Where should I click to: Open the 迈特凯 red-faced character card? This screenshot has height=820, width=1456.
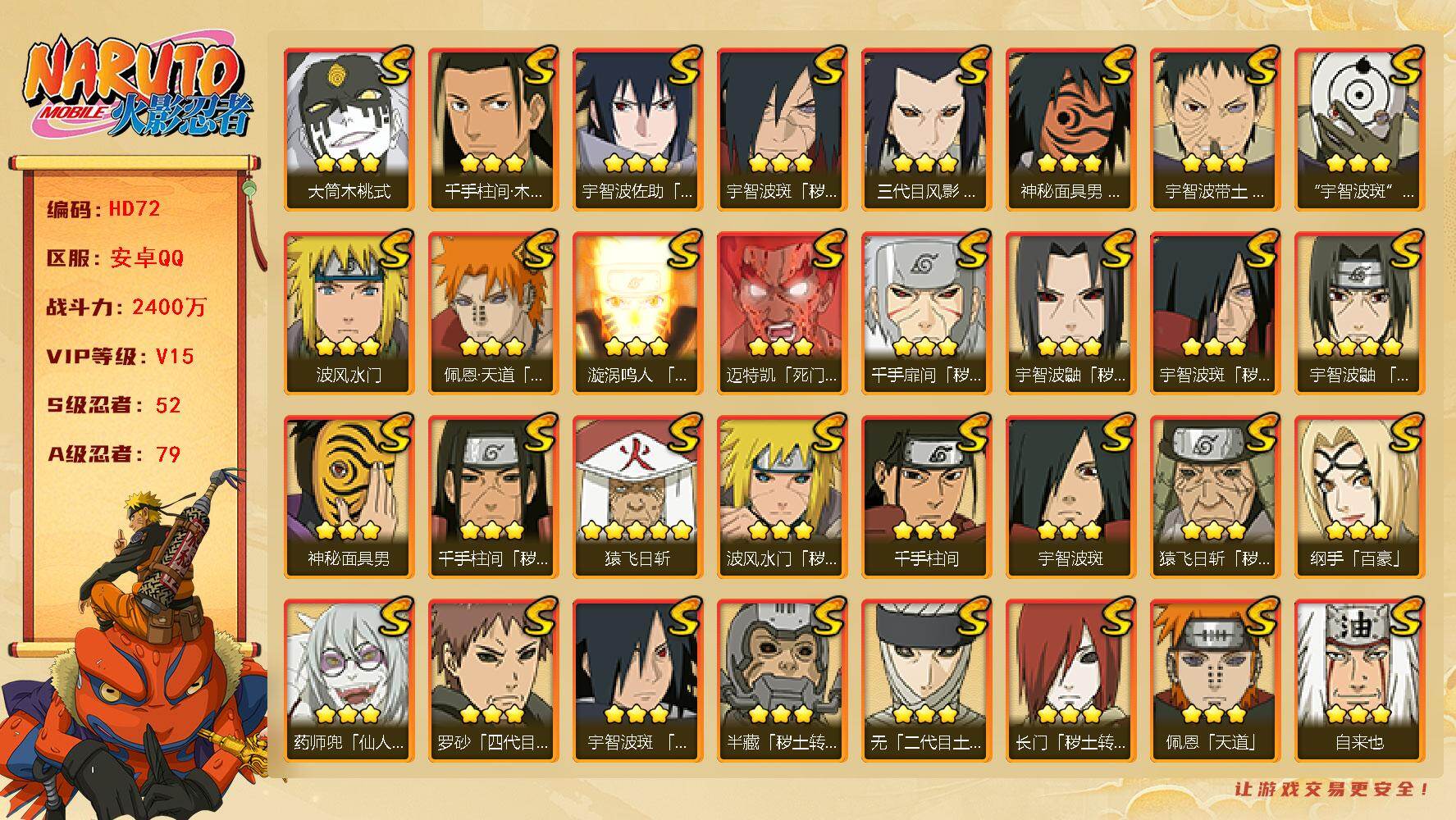tap(783, 313)
